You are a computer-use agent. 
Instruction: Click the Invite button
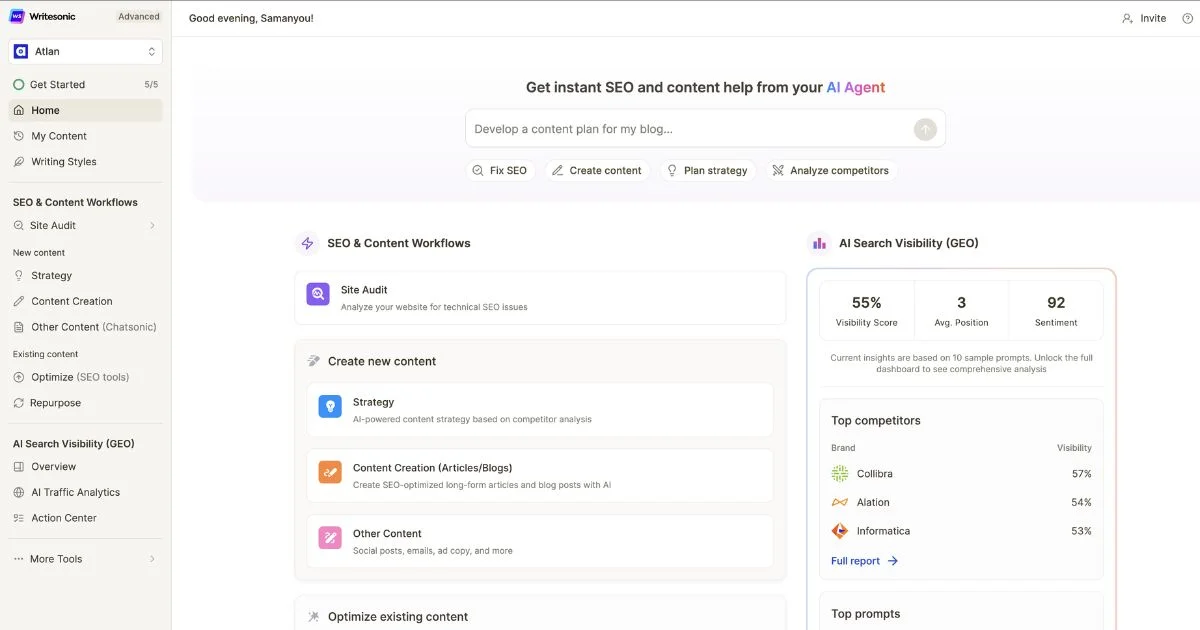[x=1144, y=18]
